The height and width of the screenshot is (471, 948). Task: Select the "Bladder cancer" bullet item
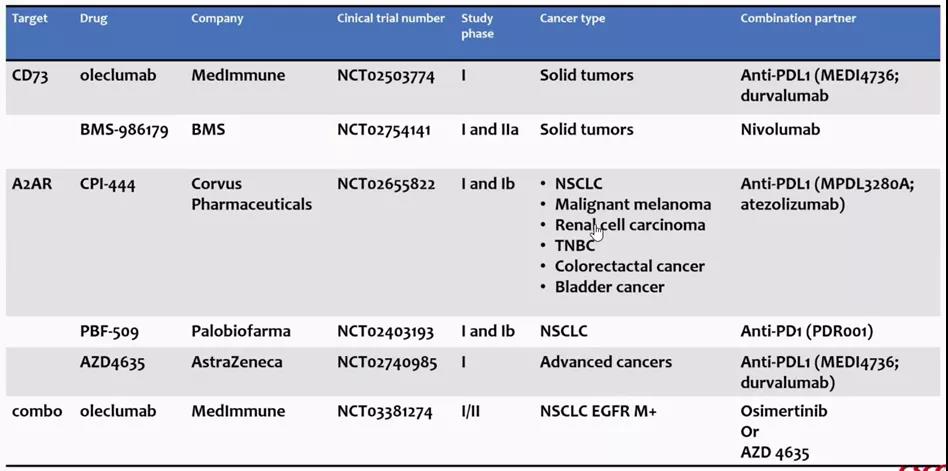[609, 287]
